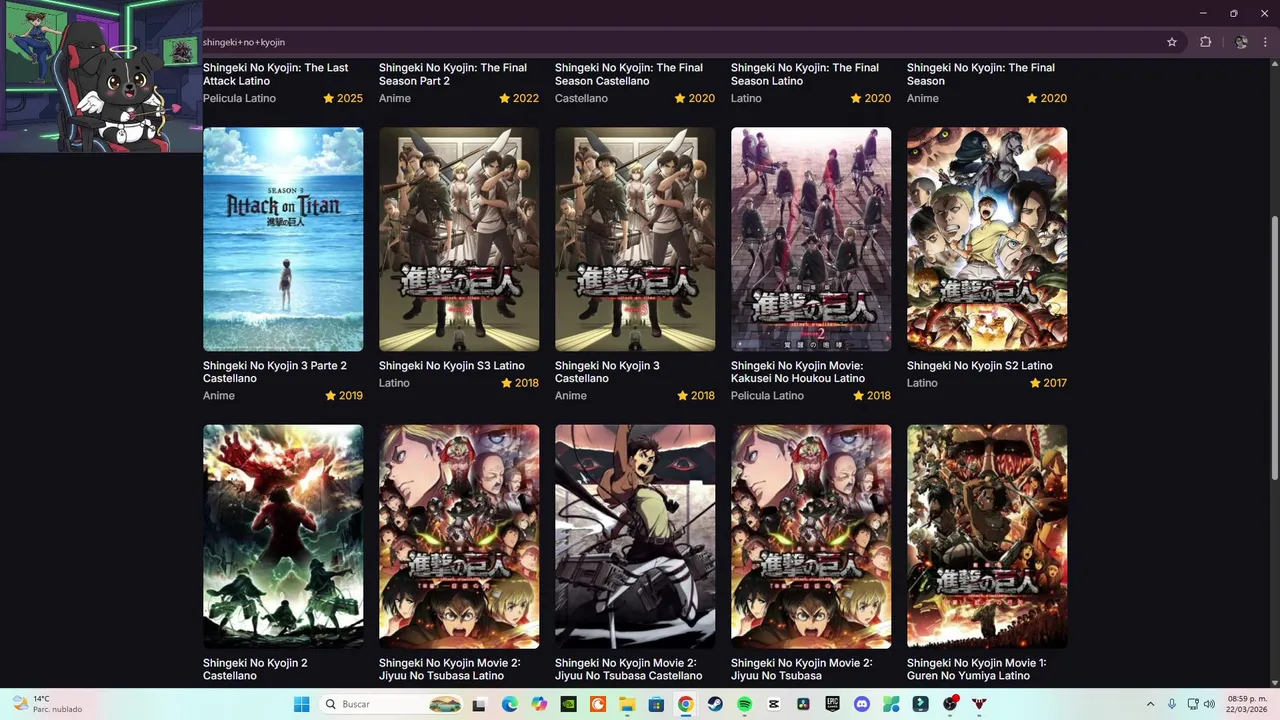Open the Shingeki No Kyojin S2 Latino poster

tap(987, 239)
